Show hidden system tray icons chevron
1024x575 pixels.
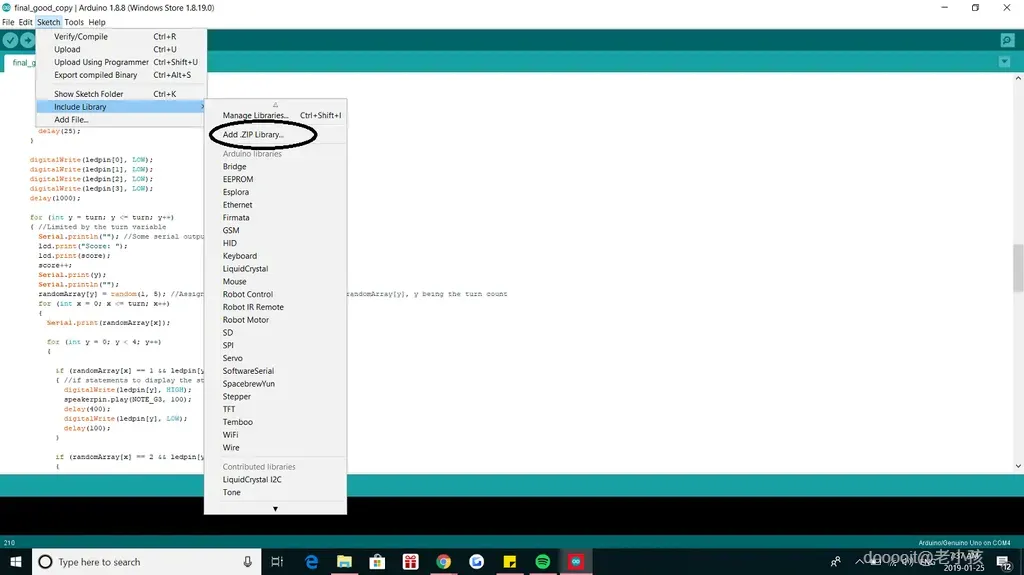tap(859, 562)
